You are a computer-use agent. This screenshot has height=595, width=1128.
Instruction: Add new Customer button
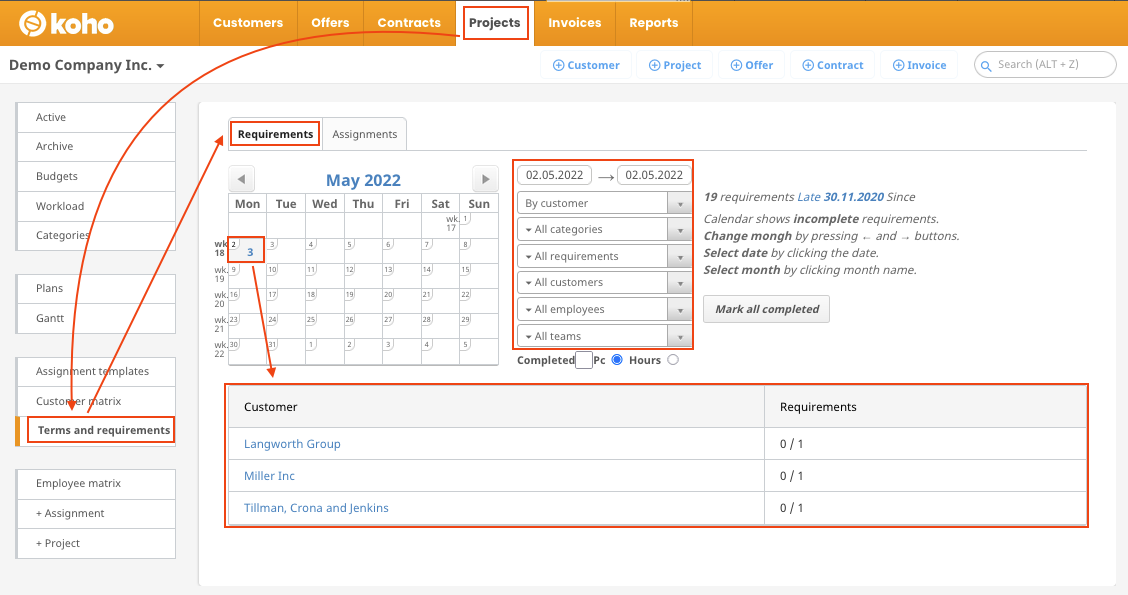tap(586, 65)
